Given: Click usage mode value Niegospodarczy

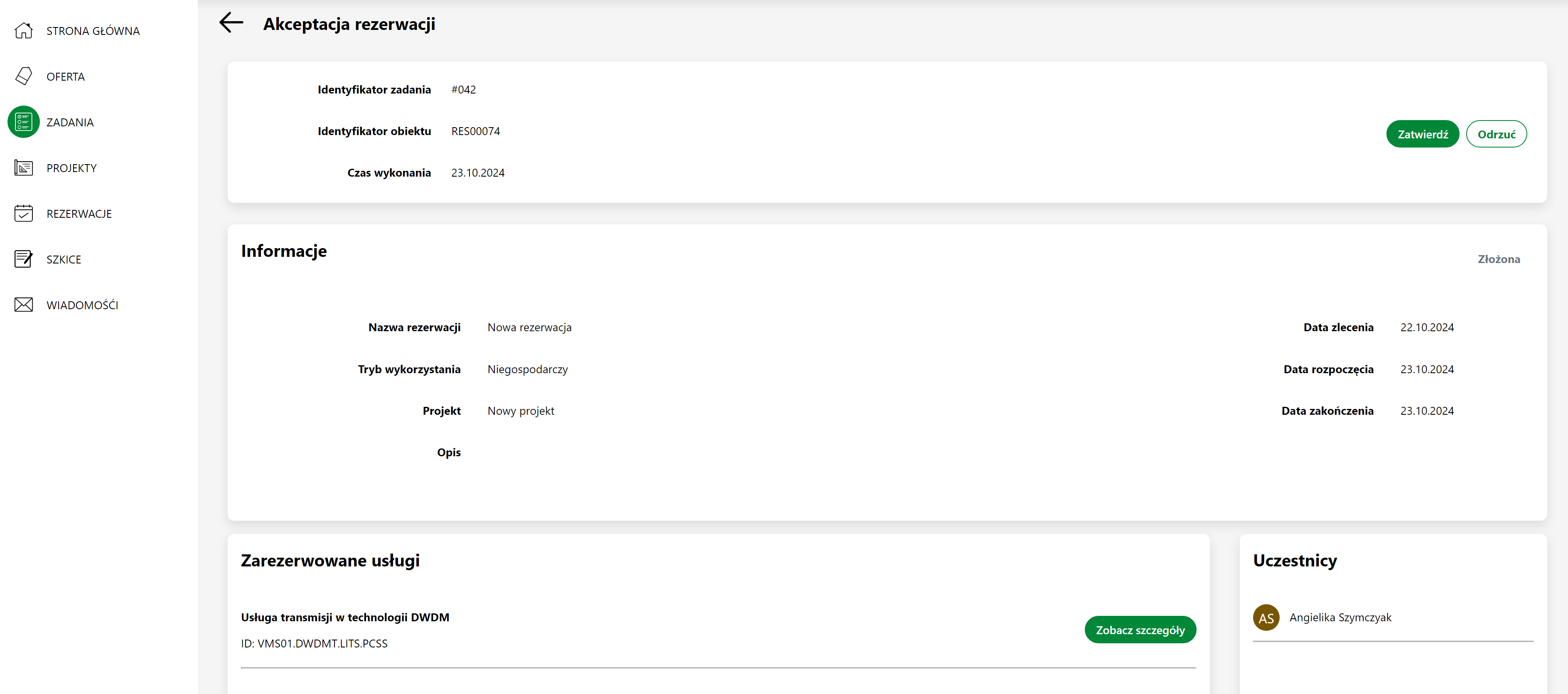Looking at the screenshot, I should tap(528, 369).
